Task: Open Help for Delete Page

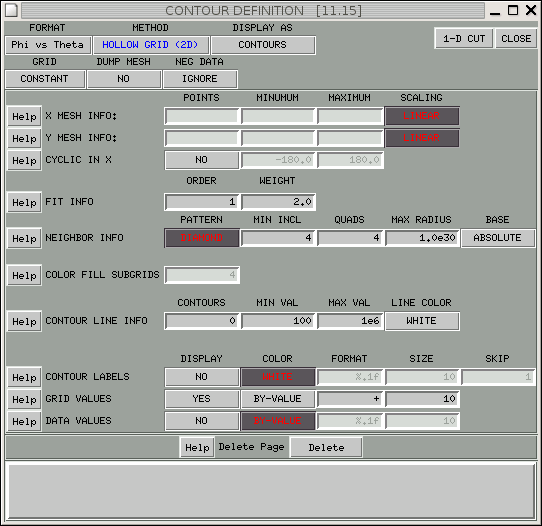Action: pos(197,448)
